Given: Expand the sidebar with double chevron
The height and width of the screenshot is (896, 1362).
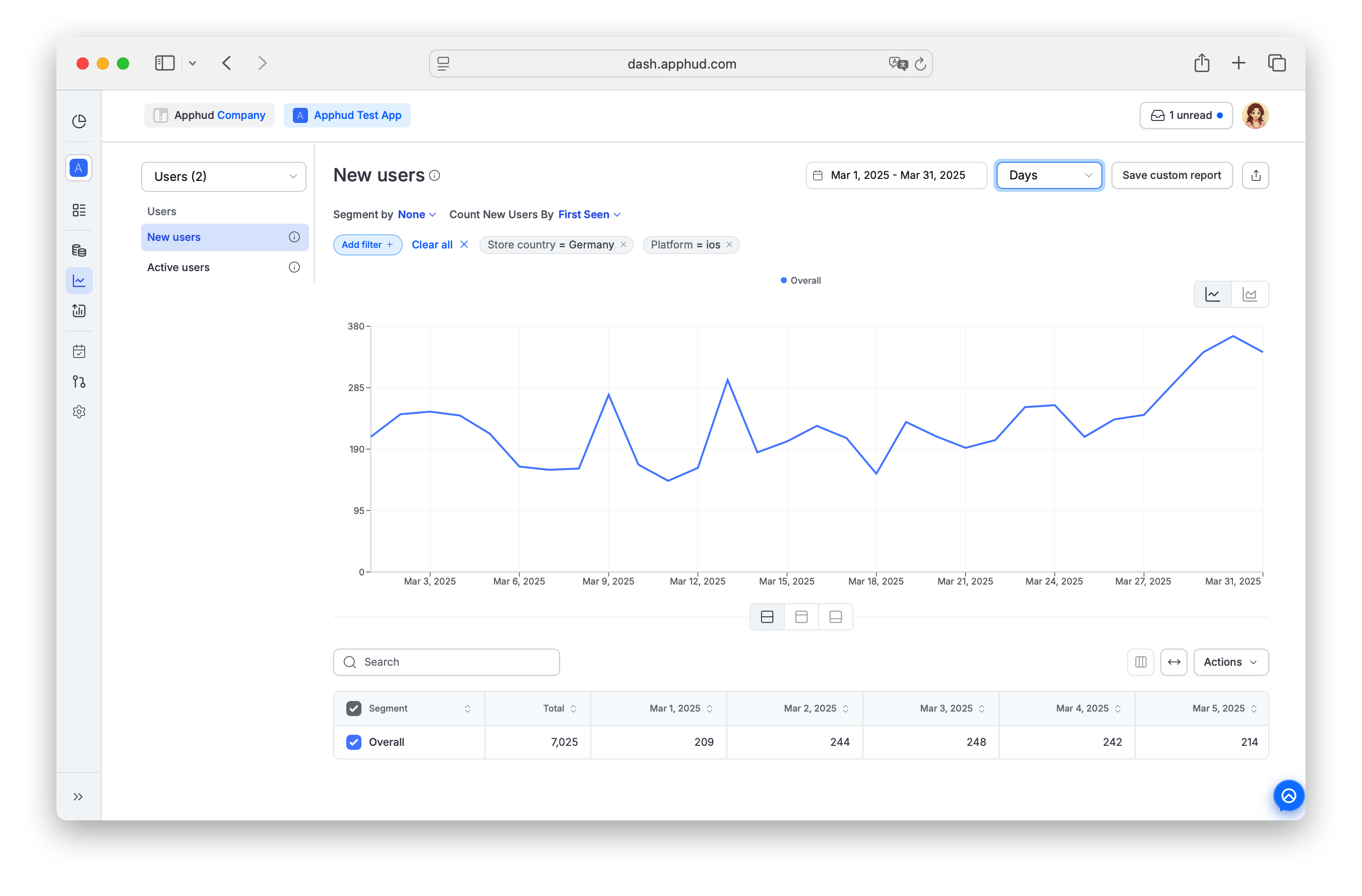Looking at the screenshot, I should [x=79, y=797].
